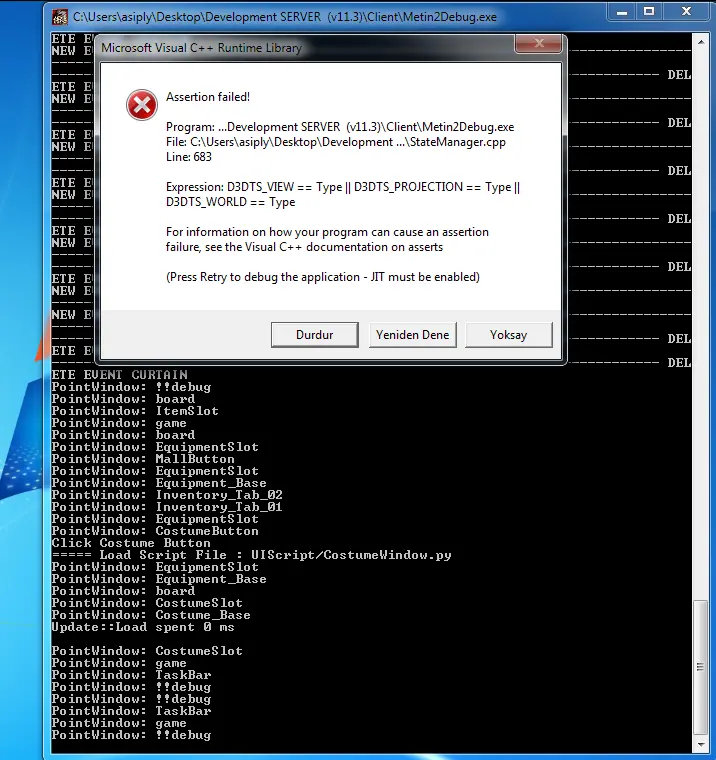Click the console vertical scrollbar thumb
Viewport: 716px width, 760px height.
(700, 667)
